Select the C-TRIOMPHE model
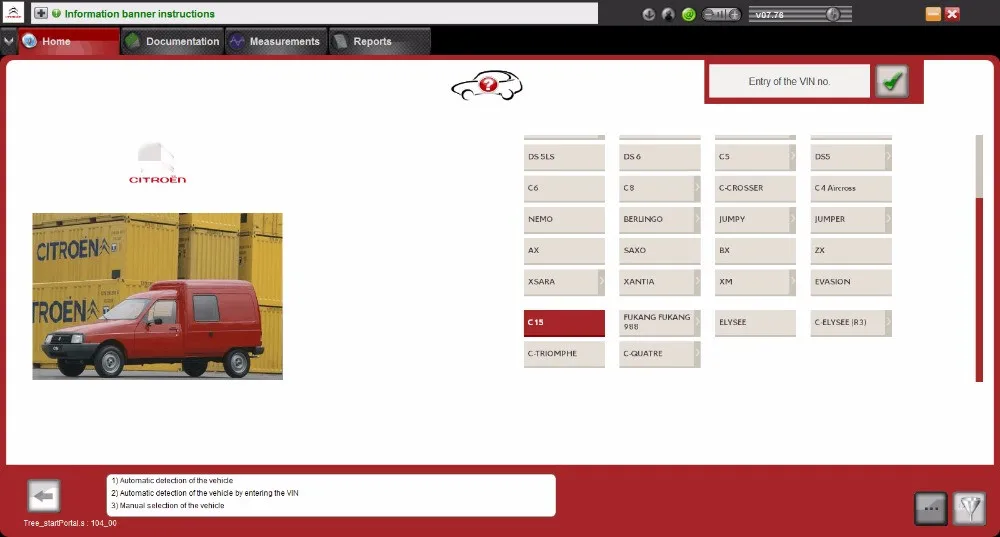This screenshot has width=1000, height=537. pyautogui.click(x=564, y=354)
